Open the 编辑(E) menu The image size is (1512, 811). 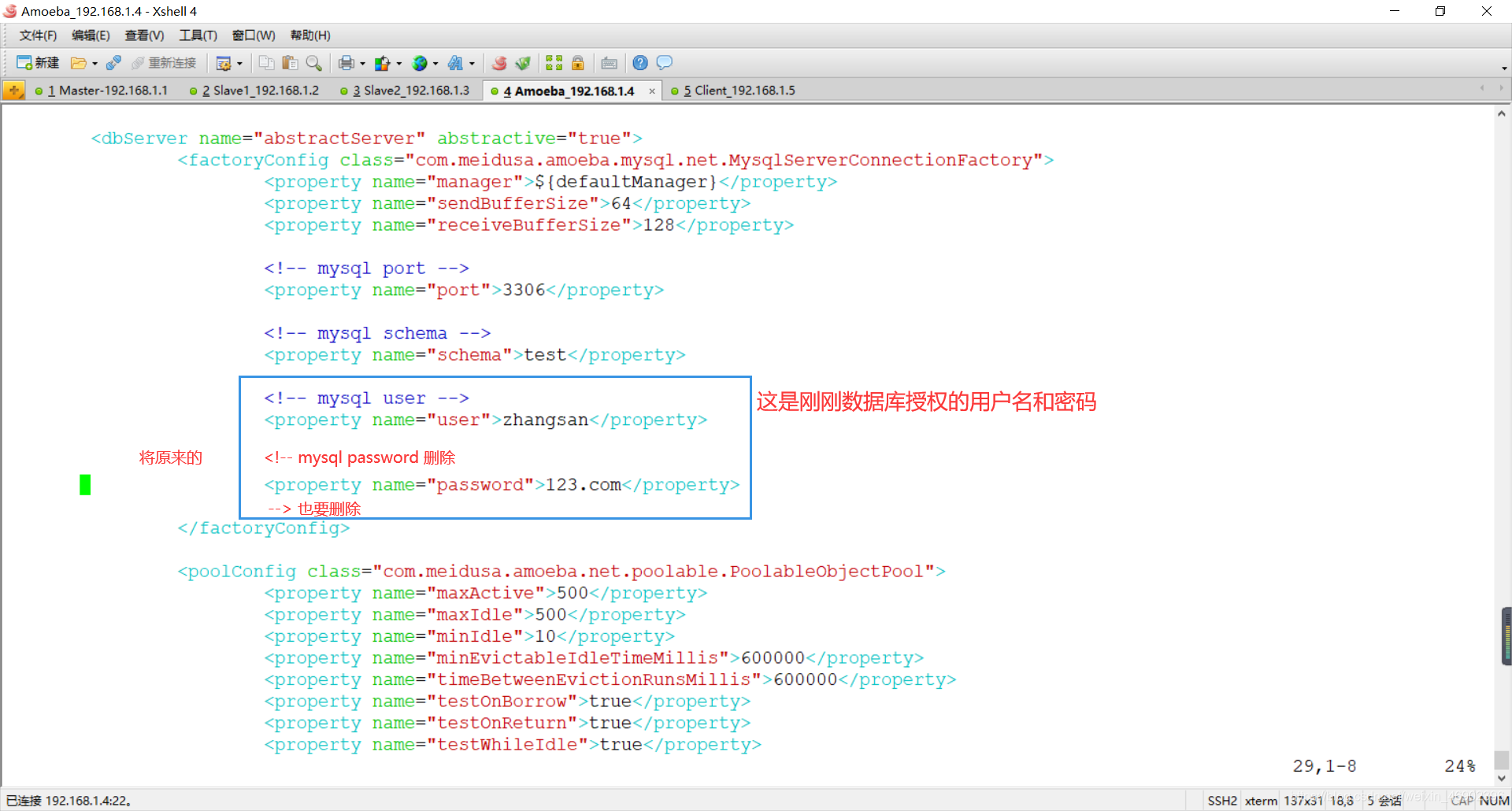point(91,35)
